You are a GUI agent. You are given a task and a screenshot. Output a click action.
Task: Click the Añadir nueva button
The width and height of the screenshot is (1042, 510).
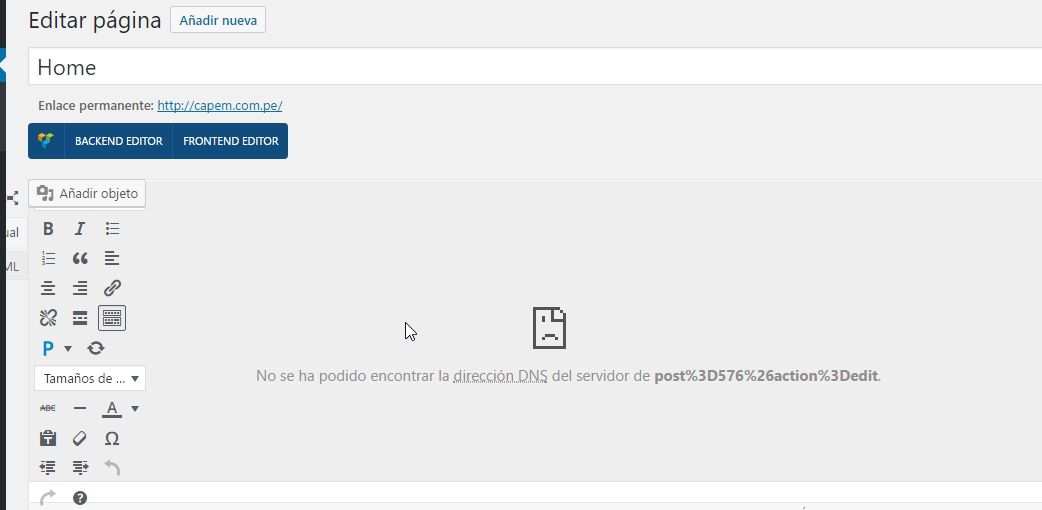tap(218, 20)
